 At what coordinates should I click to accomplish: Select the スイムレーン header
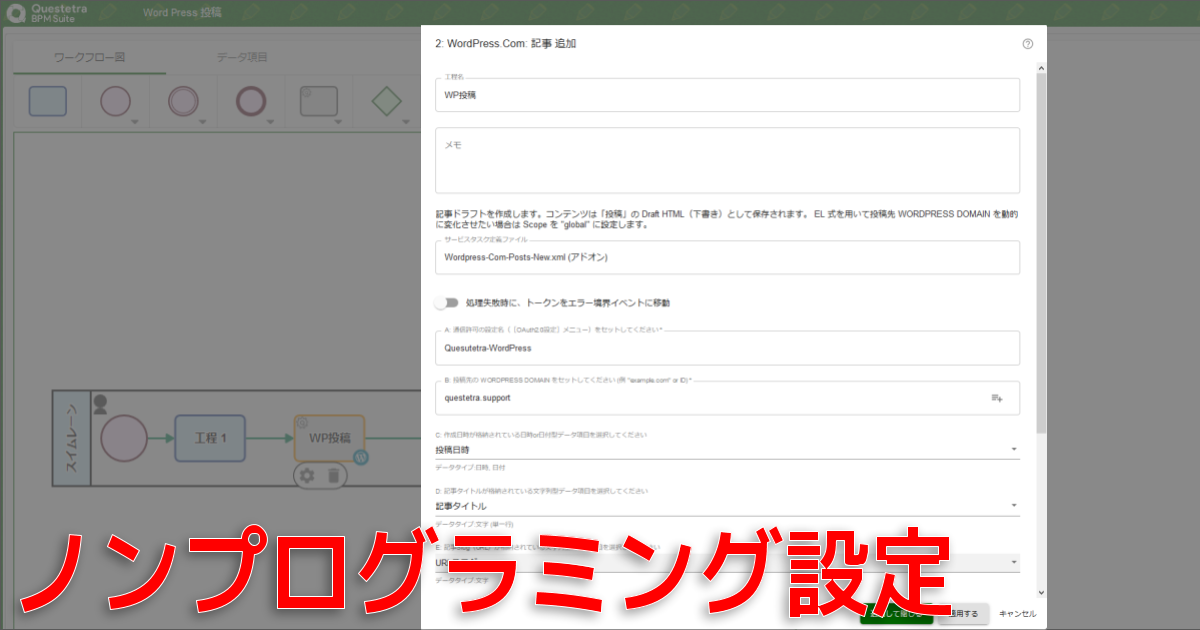(71, 438)
